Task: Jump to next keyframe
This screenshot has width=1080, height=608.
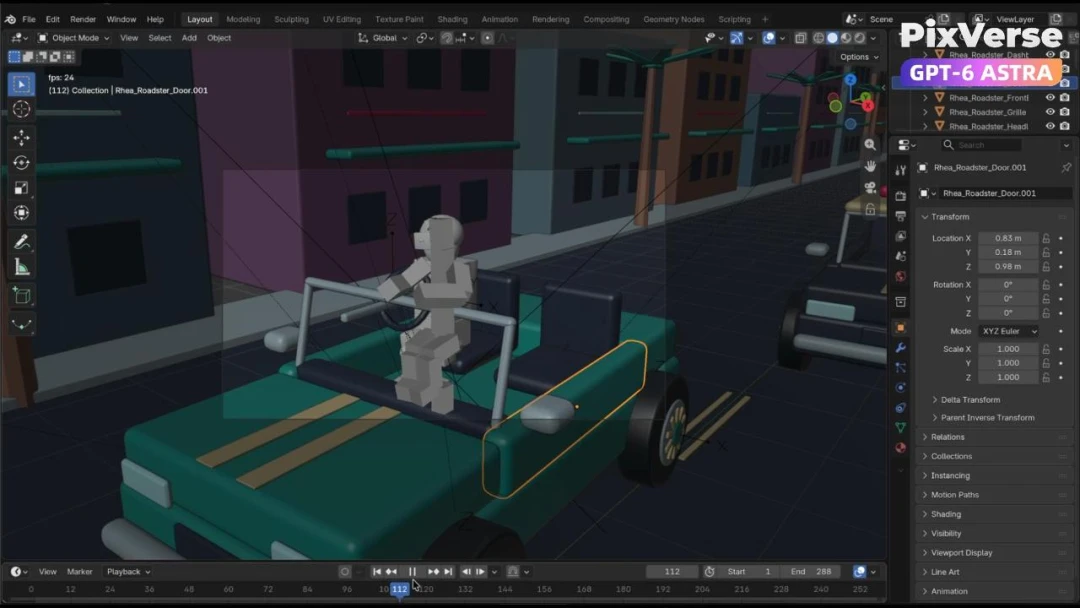Action: (x=433, y=572)
